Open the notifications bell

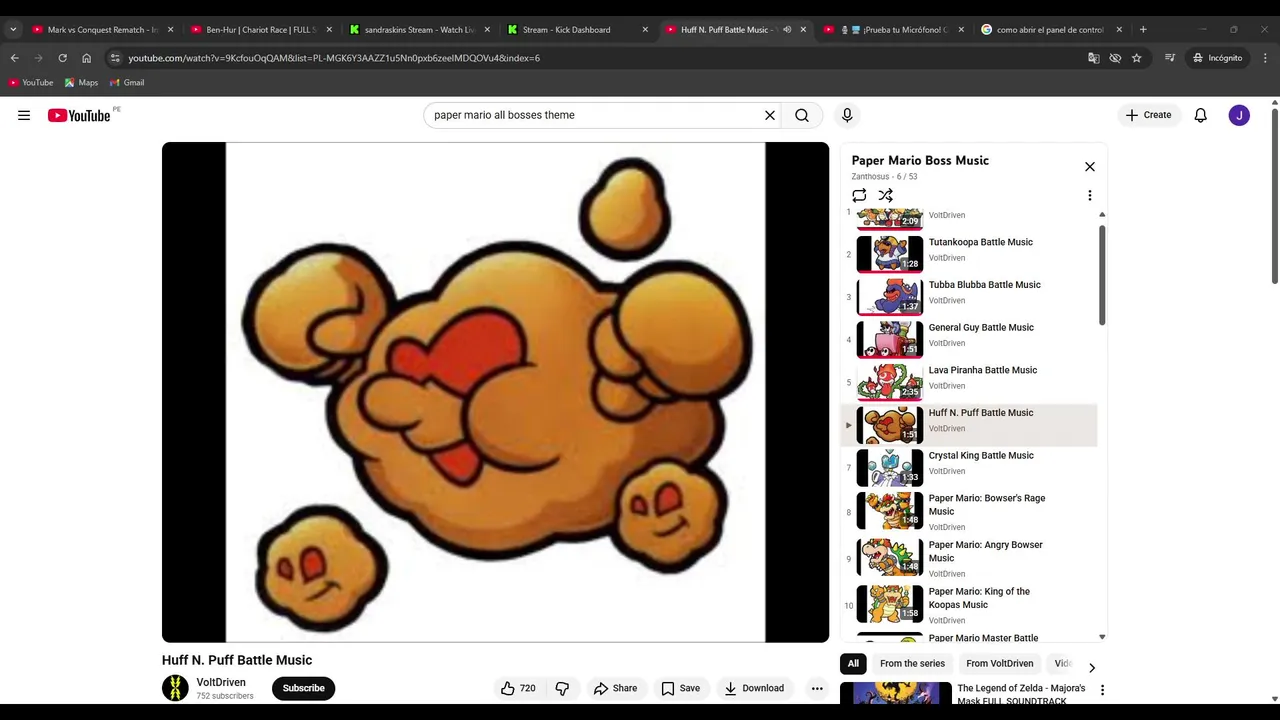point(1201,115)
